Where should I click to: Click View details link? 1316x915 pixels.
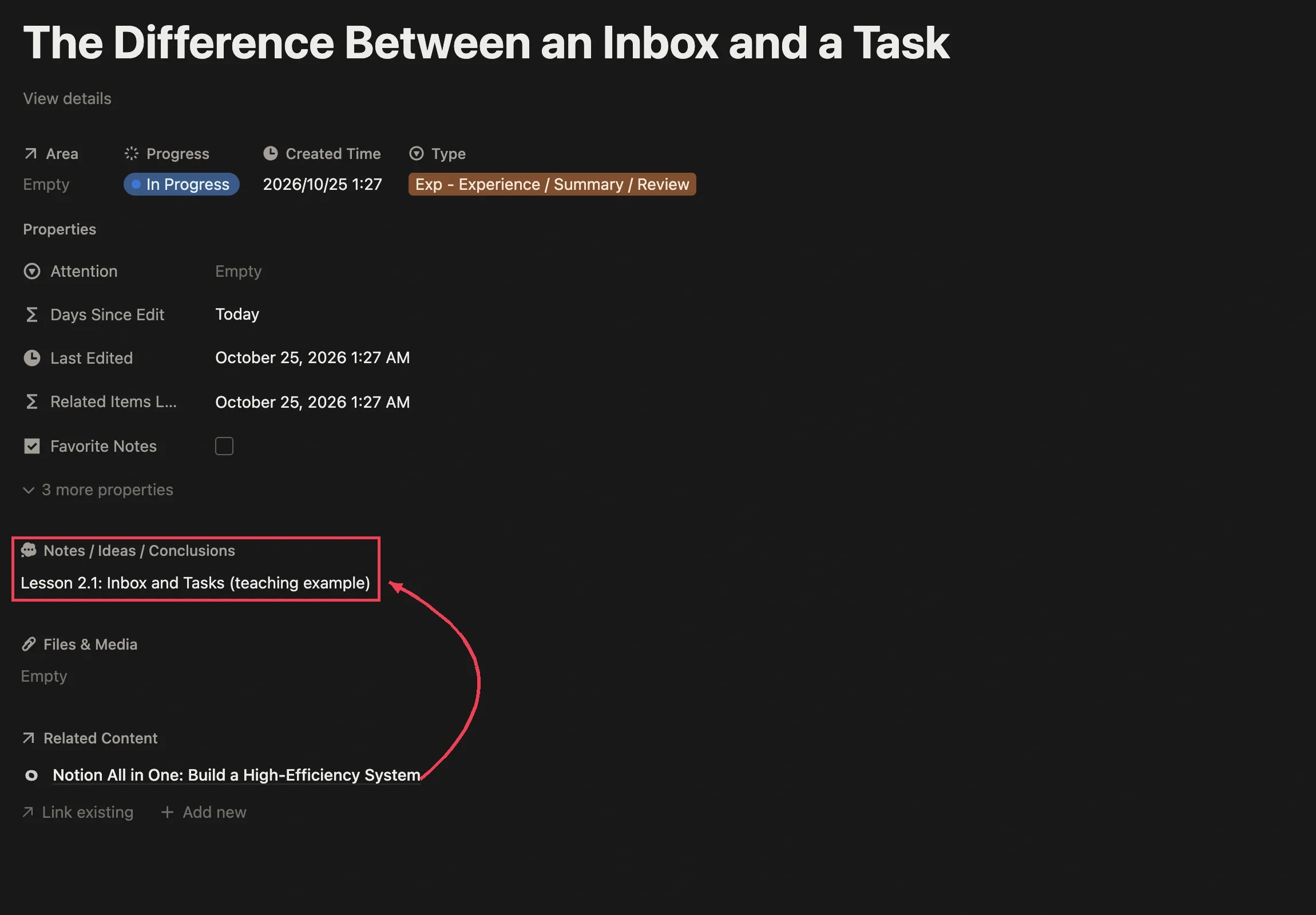pyautogui.click(x=67, y=98)
